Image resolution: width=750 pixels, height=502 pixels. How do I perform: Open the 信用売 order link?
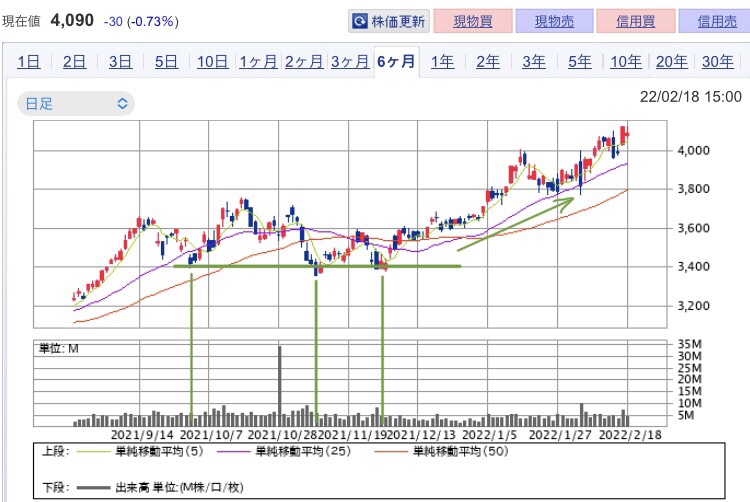[x=717, y=22]
